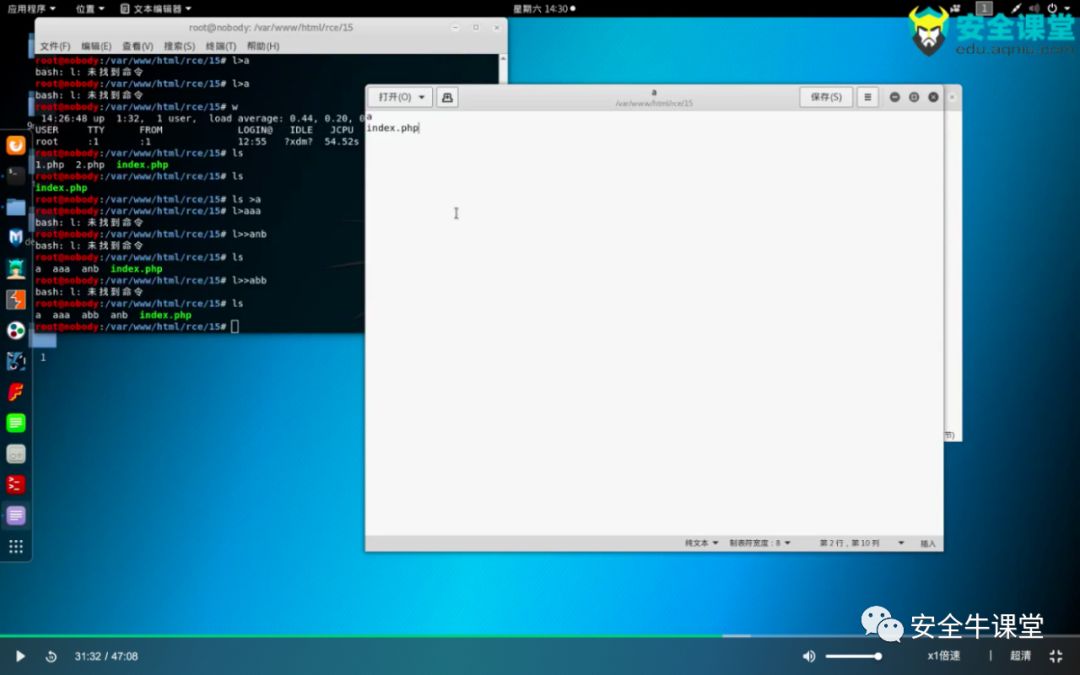Open the green notes dock icon
The height and width of the screenshot is (675, 1080).
click(x=16, y=423)
